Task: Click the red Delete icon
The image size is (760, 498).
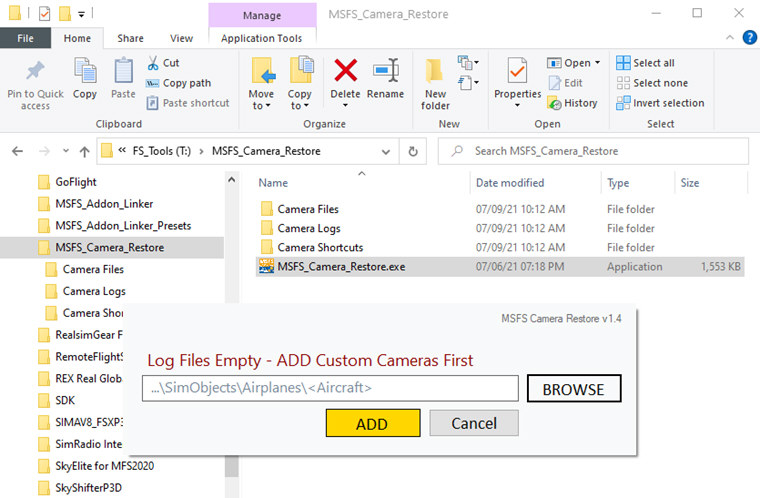Action: pyautogui.click(x=345, y=71)
